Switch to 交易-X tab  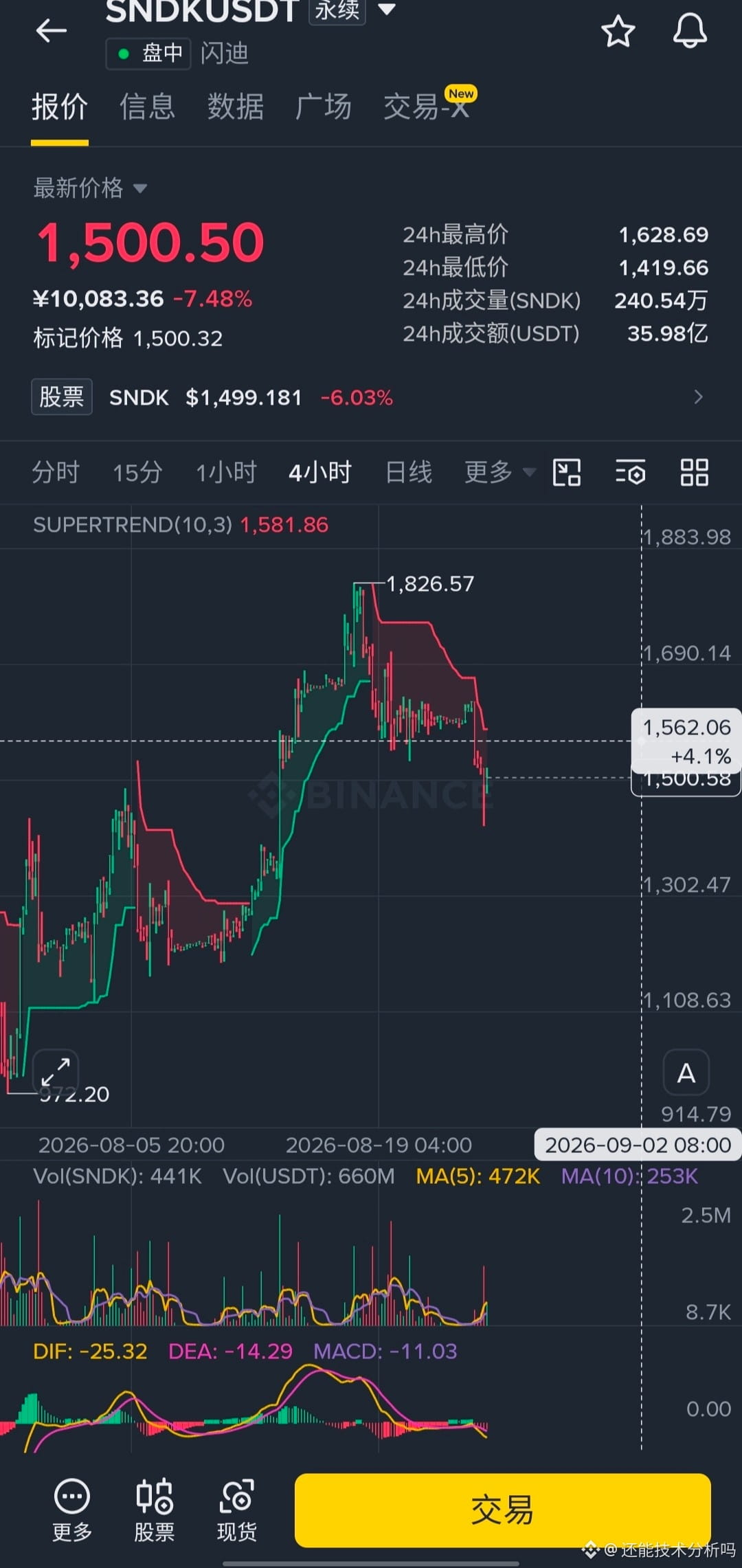click(x=427, y=107)
